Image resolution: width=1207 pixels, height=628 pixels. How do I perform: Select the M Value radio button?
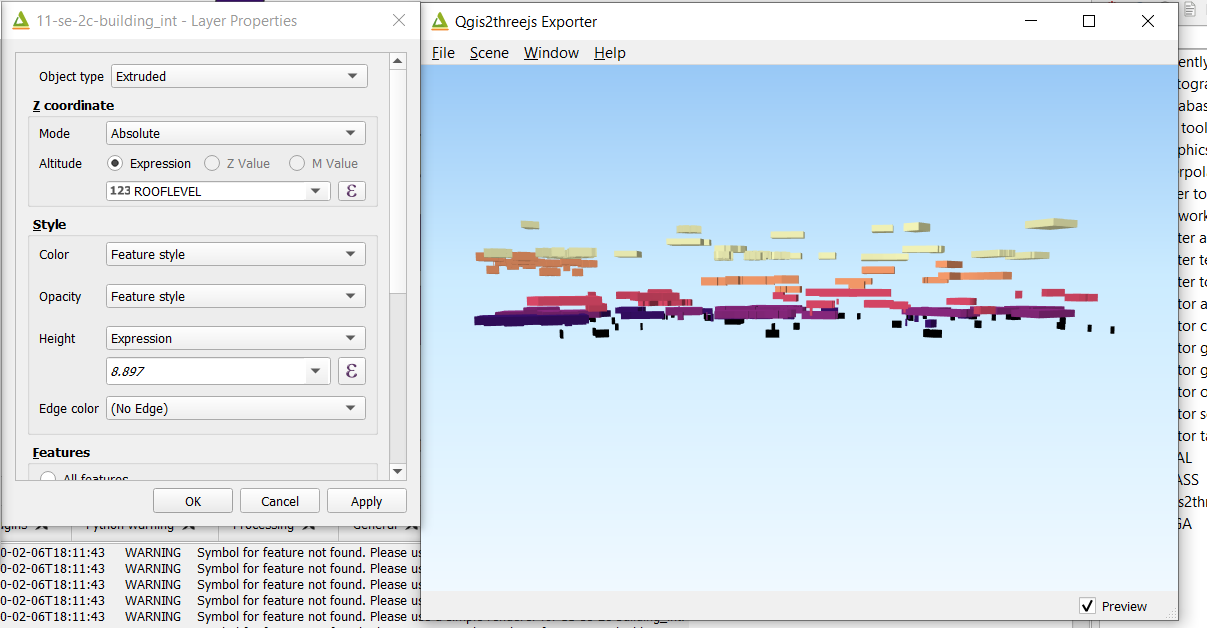[295, 163]
